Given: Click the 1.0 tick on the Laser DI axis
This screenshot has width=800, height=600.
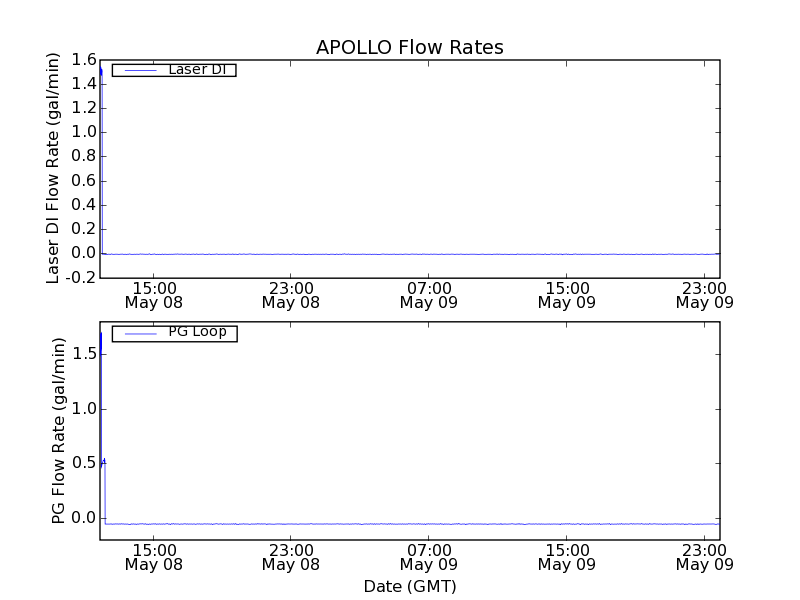Looking at the screenshot, I should [84, 132].
